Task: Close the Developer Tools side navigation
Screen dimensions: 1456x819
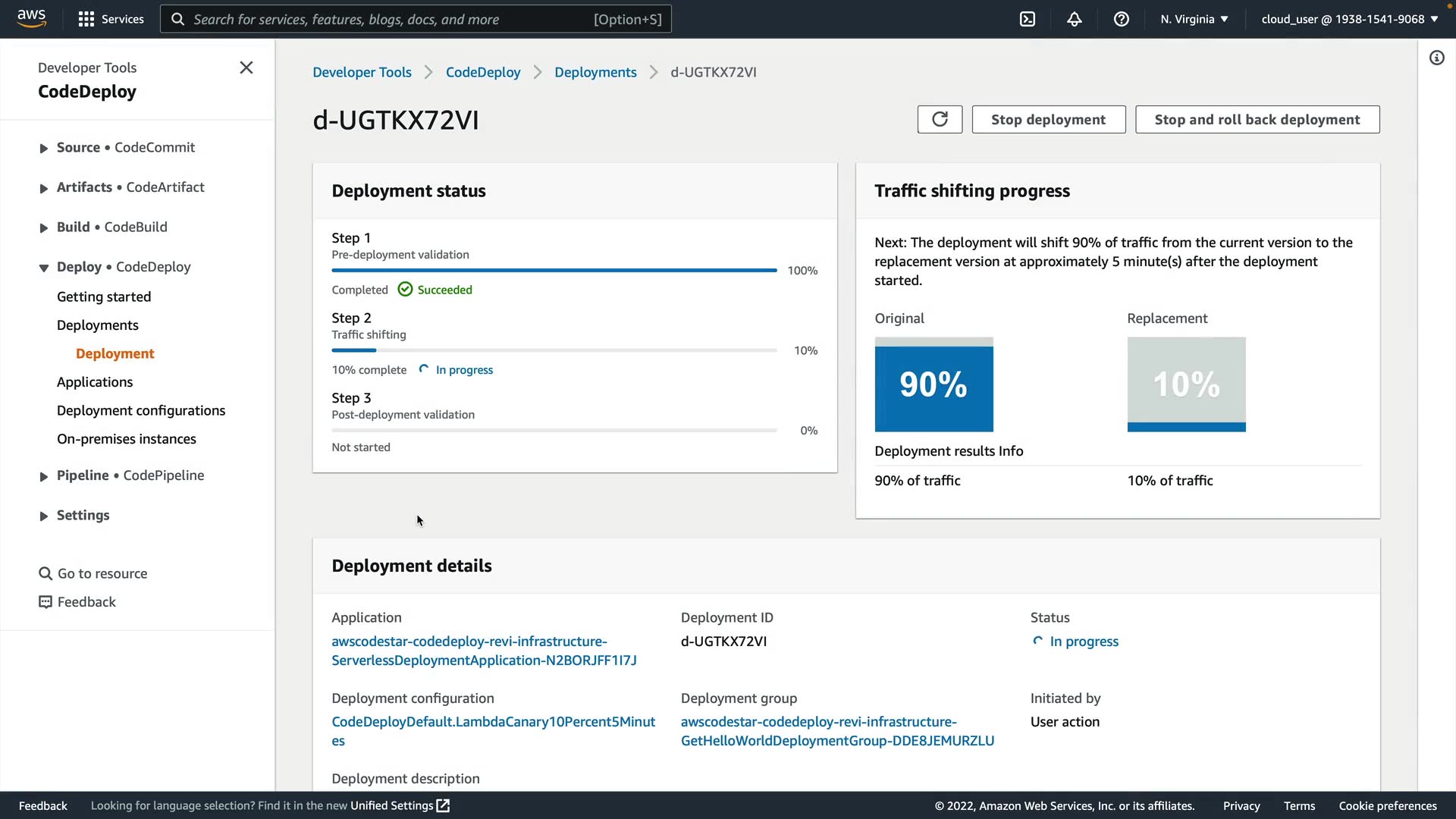Action: 246,67
